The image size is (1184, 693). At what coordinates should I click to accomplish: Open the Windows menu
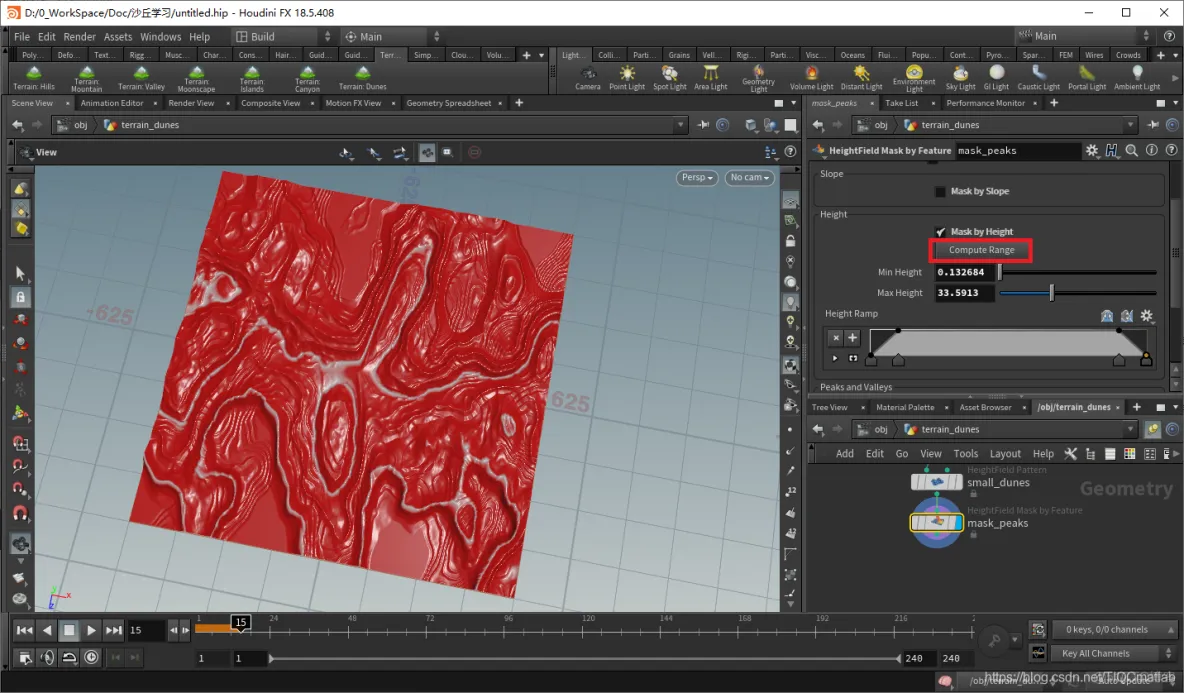pos(160,36)
